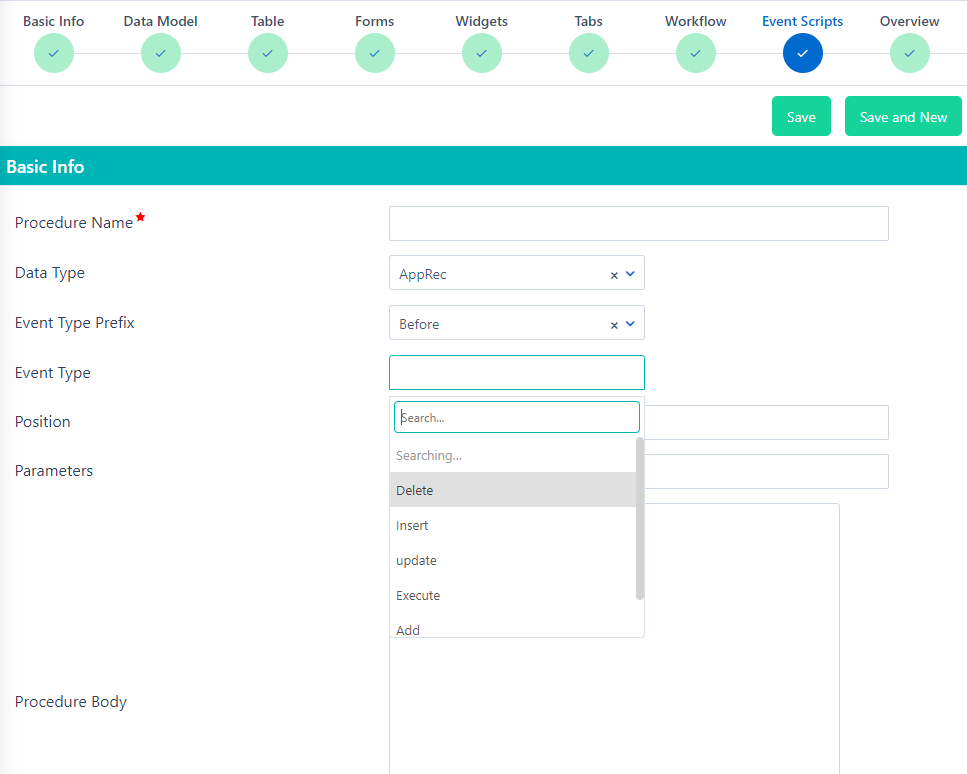Clear the Before Event Type Prefix value

click(x=614, y=324)
